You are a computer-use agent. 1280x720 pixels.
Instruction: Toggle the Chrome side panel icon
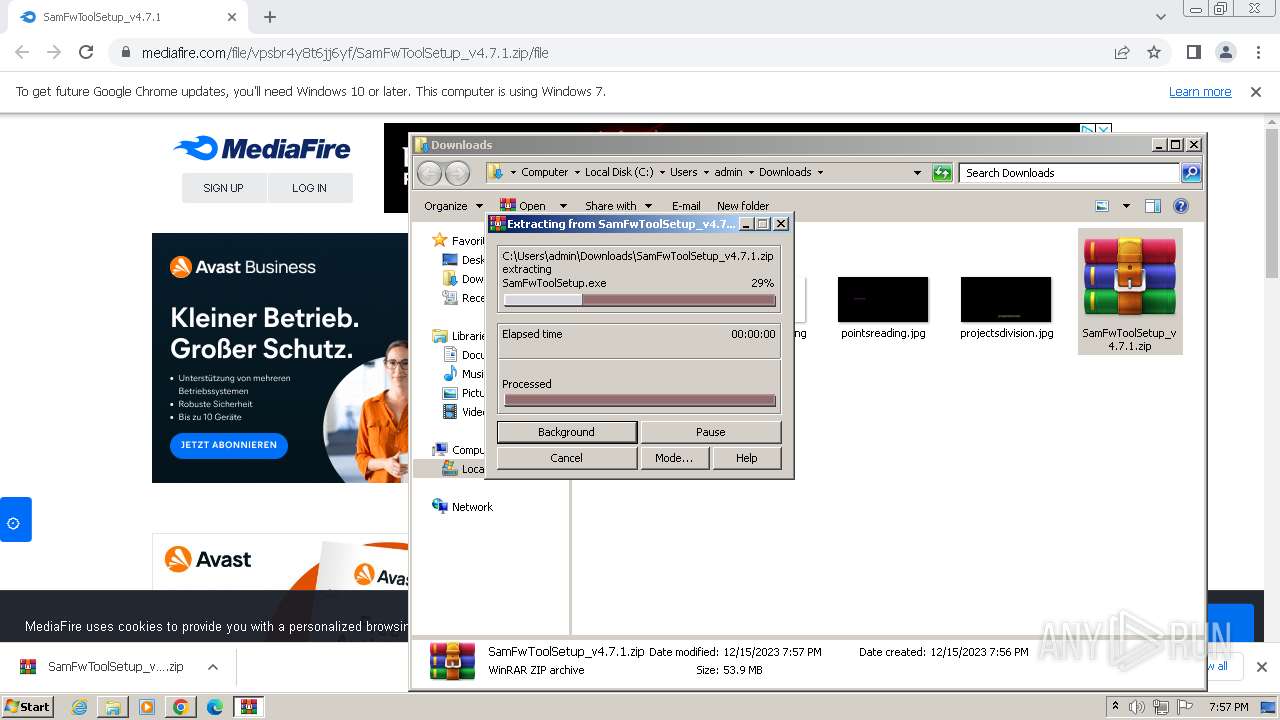coord(1193,52)
